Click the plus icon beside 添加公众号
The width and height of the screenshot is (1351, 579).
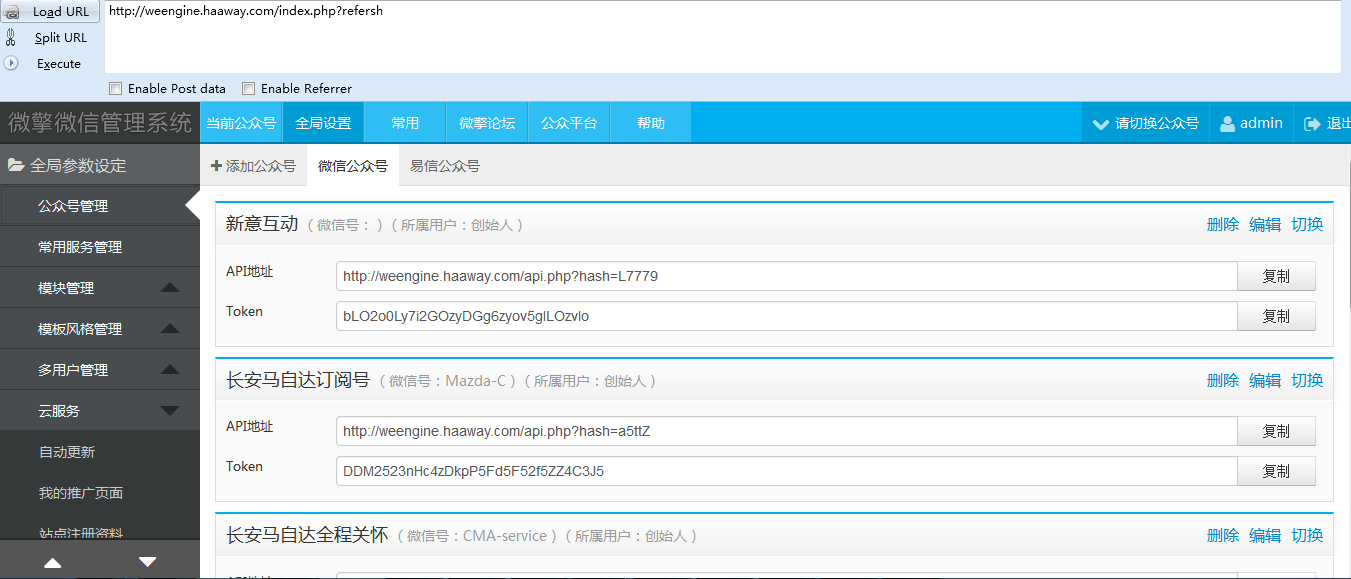tap(216, 166)
